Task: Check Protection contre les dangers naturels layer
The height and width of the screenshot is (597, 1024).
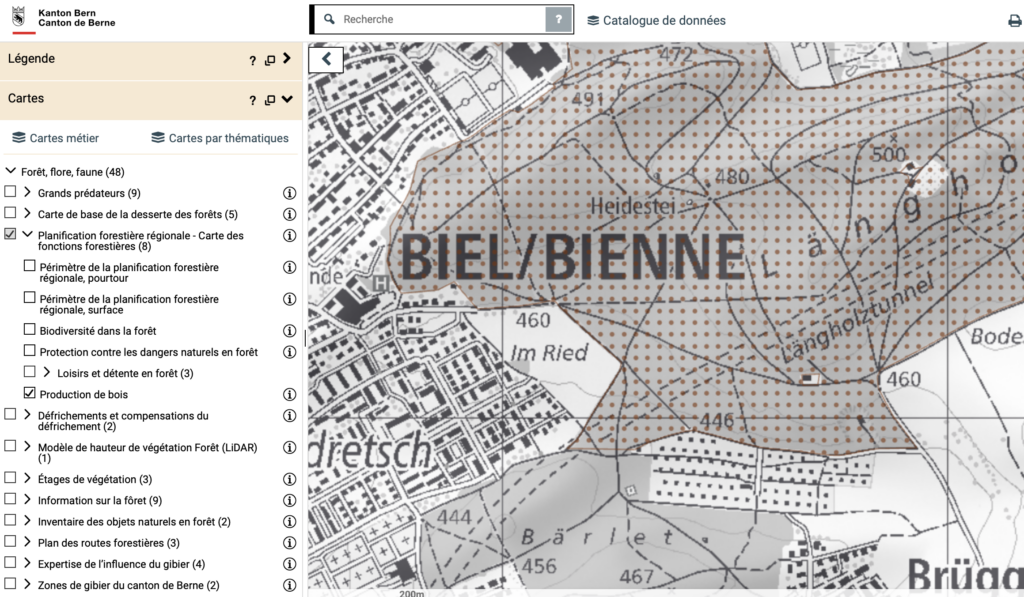Action: (29, 352)
